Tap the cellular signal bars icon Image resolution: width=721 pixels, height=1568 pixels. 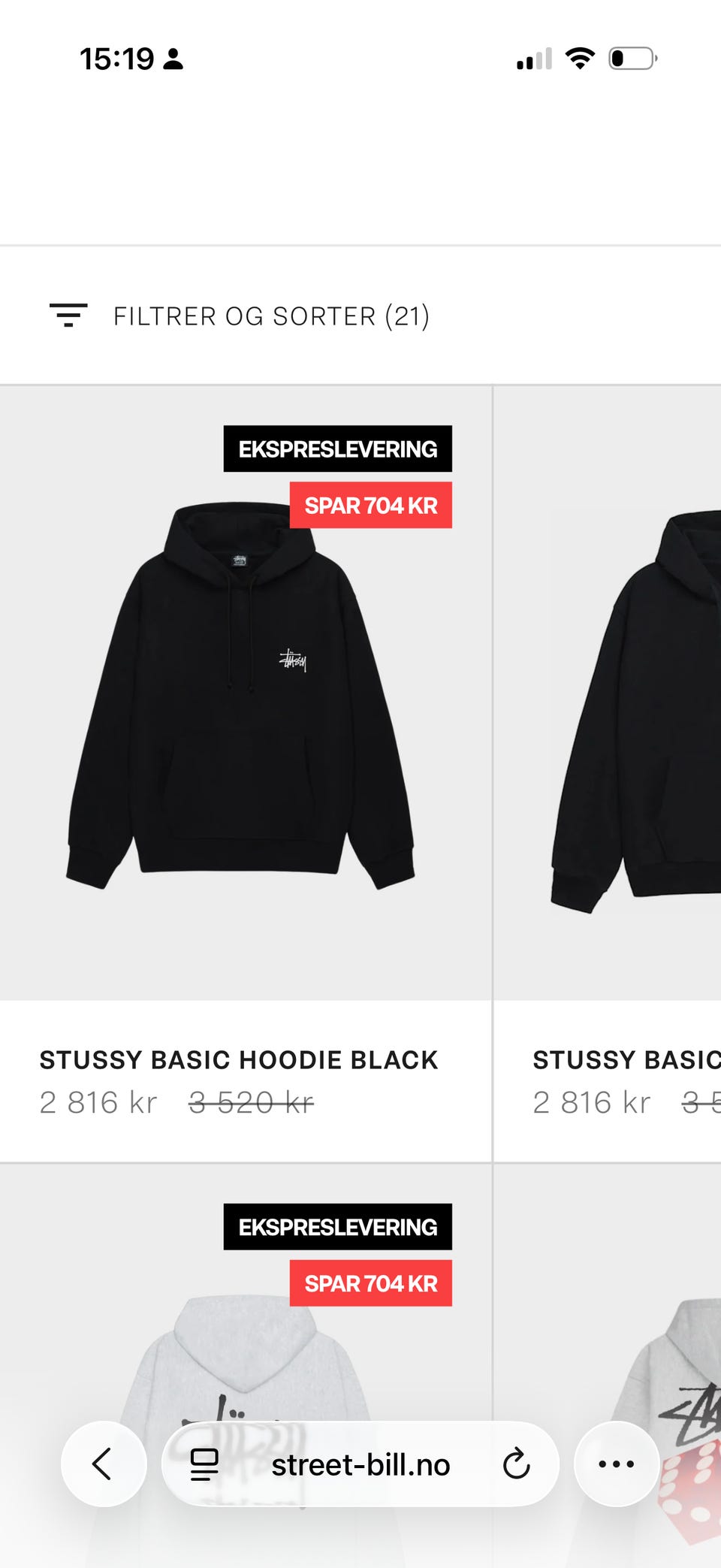tap(534, 59)
